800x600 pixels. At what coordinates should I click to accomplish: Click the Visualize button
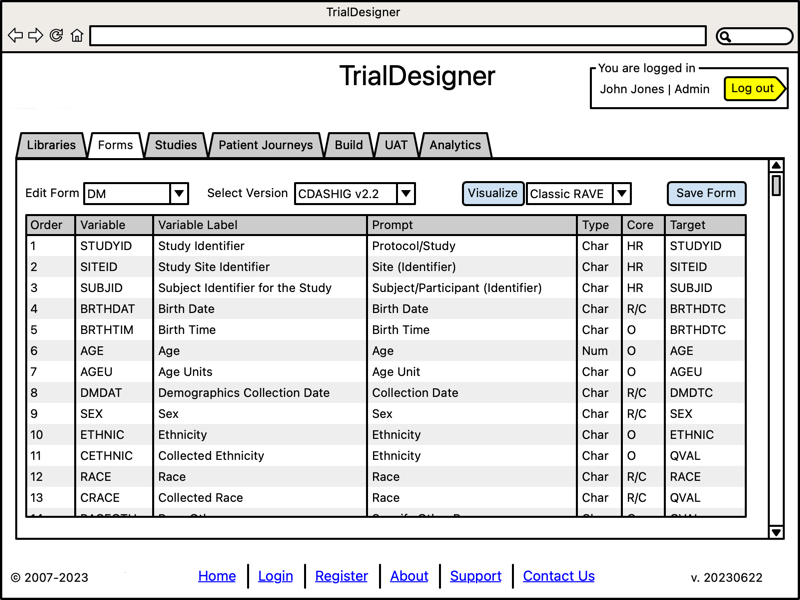[x=492, y=193]
